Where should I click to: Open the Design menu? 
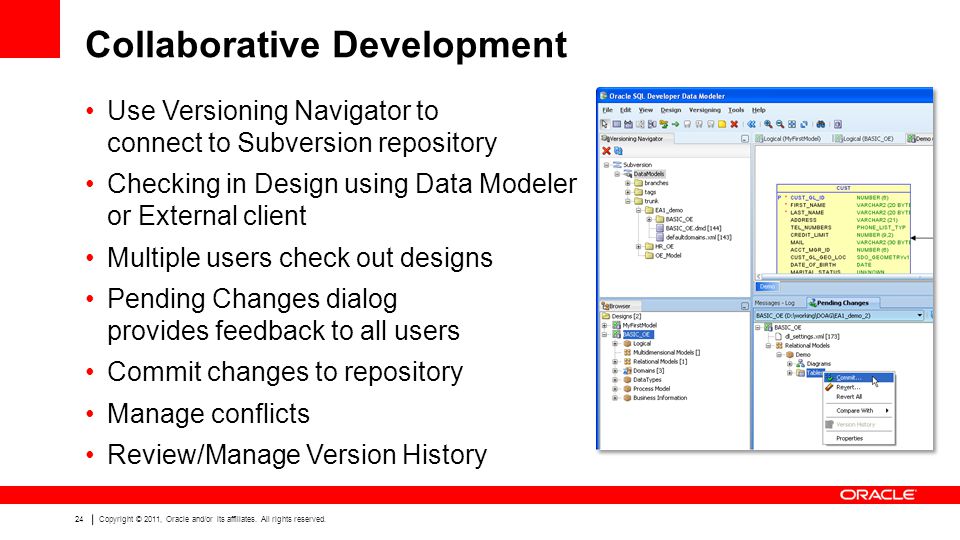pos(670,110)
